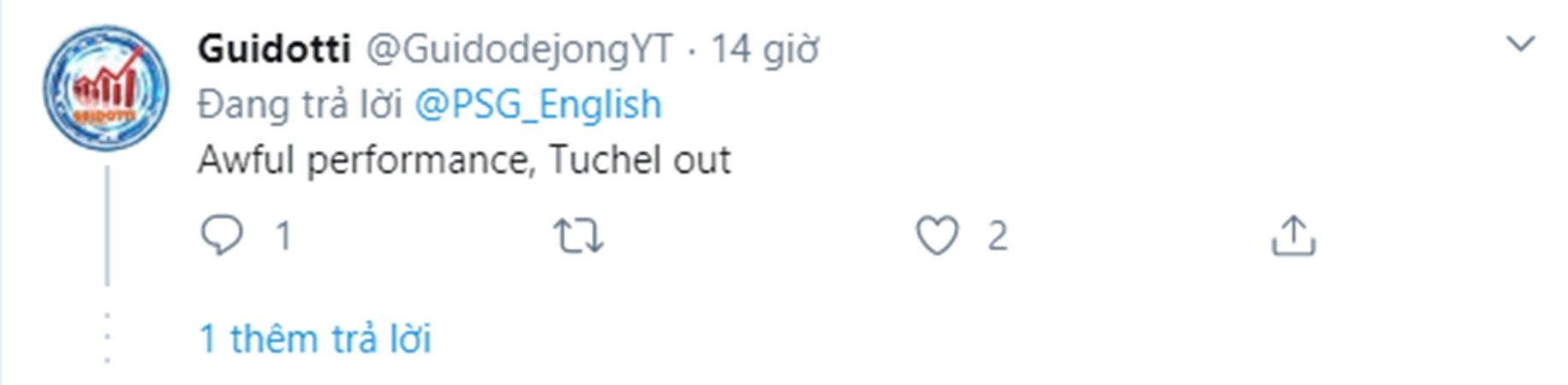Visit the @PSG_English mention link
Screen dimensions: 1568x385
tap(538, 105)
